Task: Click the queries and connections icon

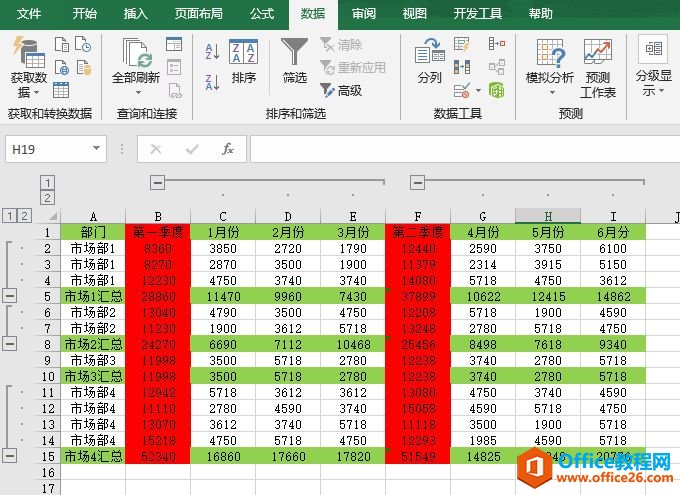Action: tap(174, 44)
